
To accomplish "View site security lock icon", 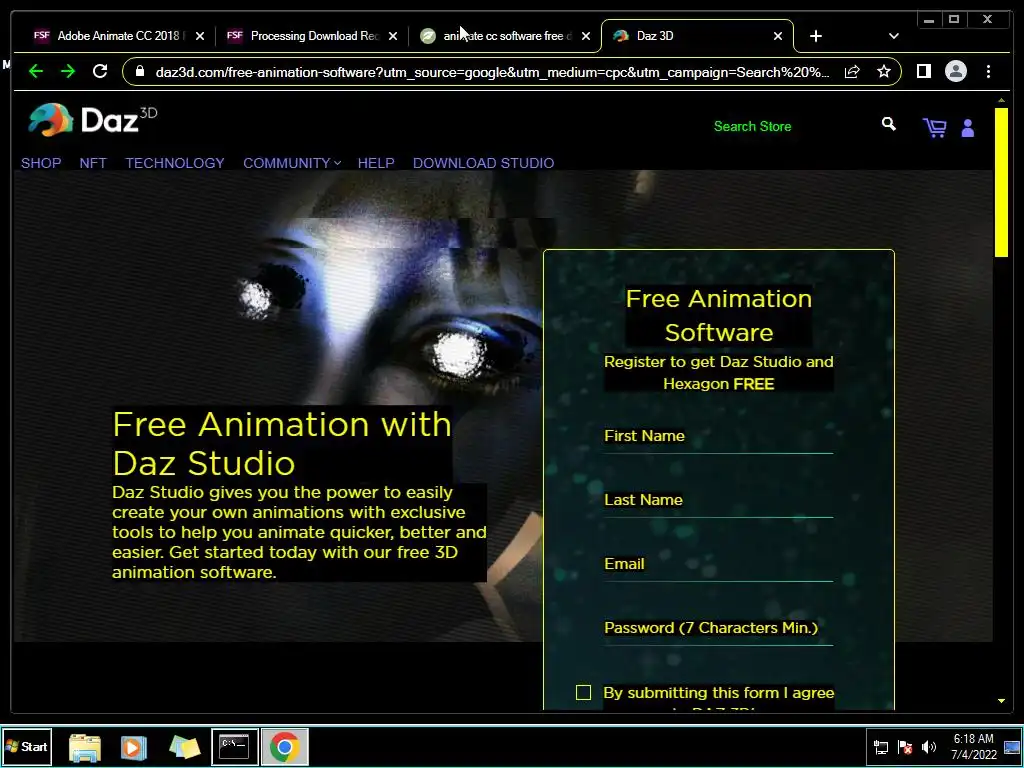I will click(140, 71).
